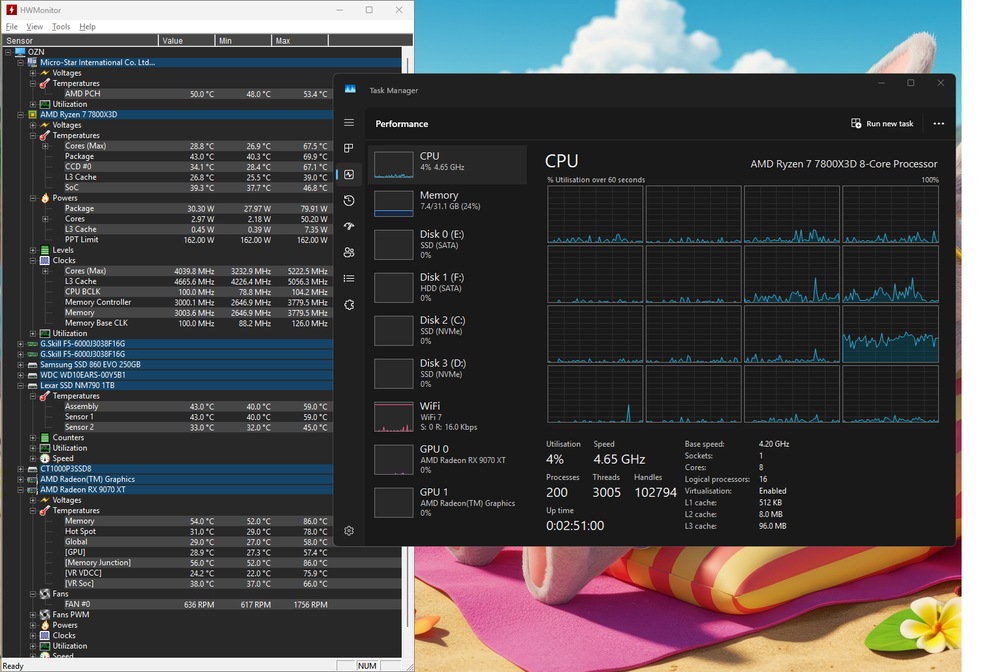Click the AMD Ryzen 7 7800X3D chip icon
This screenshot has height=672, width=1000.
coord(33,114)
